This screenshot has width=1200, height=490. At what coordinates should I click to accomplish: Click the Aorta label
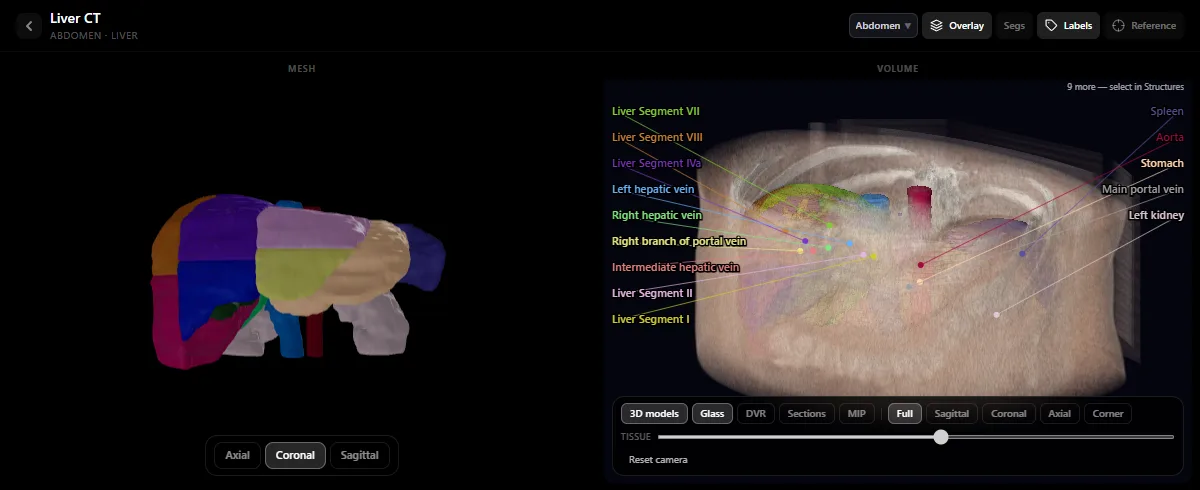tap(1169, 137)
